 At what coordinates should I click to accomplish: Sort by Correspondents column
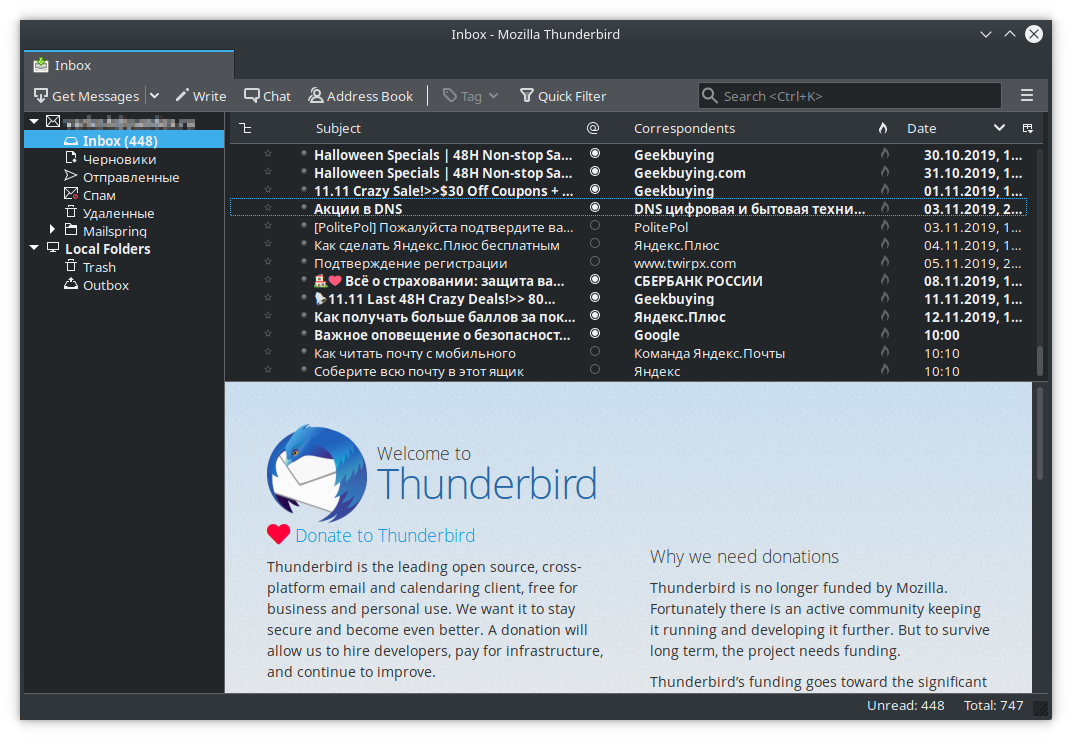pyautogui.click(x=684, y=129)
